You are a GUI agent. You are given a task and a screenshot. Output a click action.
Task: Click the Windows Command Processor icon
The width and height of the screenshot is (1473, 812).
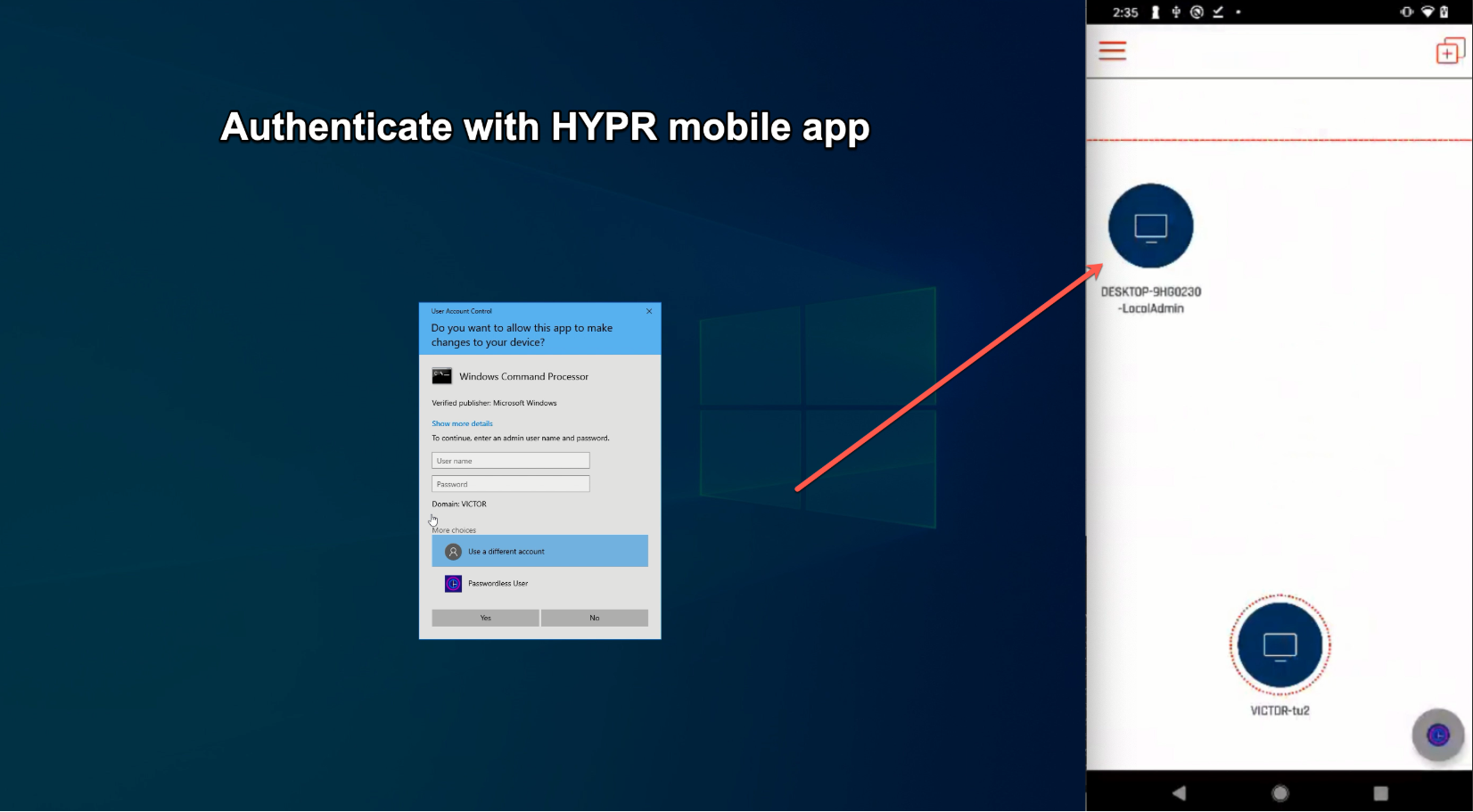[x=441, y=376]
